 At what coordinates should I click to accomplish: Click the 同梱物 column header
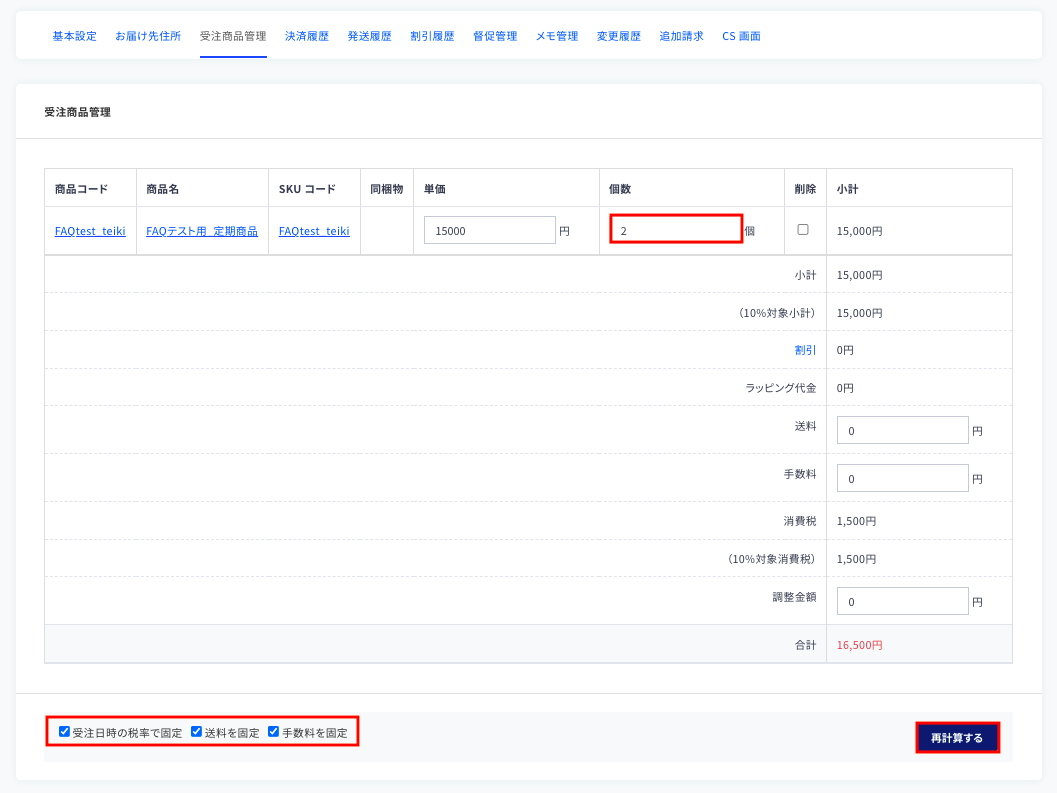387,189
